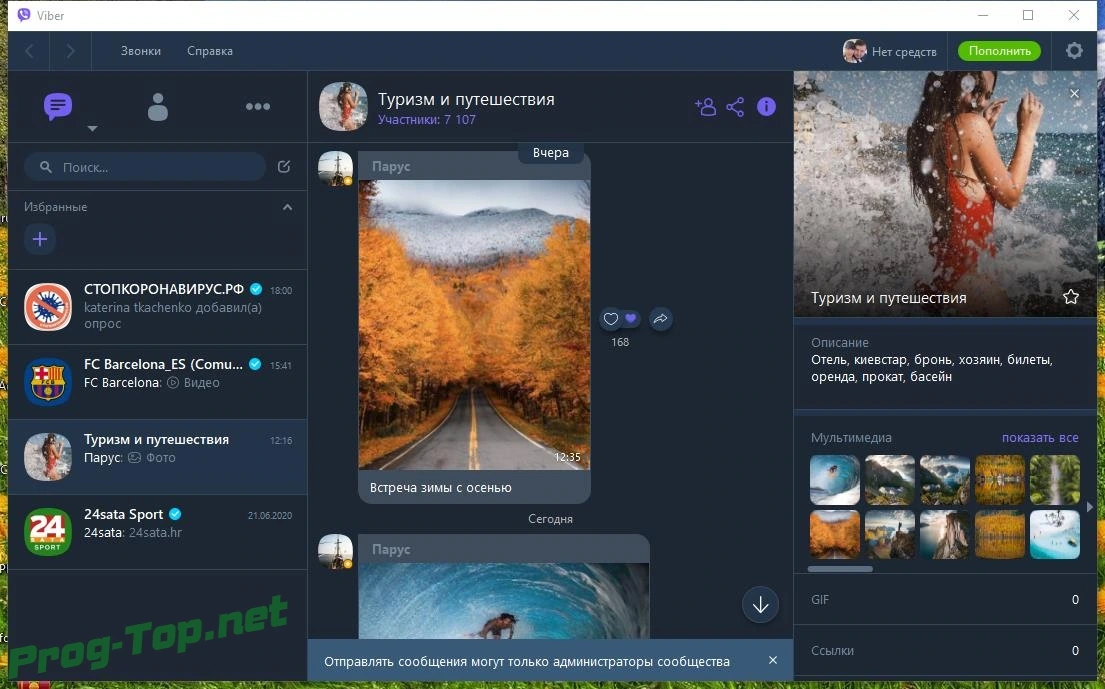Screen dimensions: 1105x689
Task: Click Нет средств balance label
Action: [904, 51]
